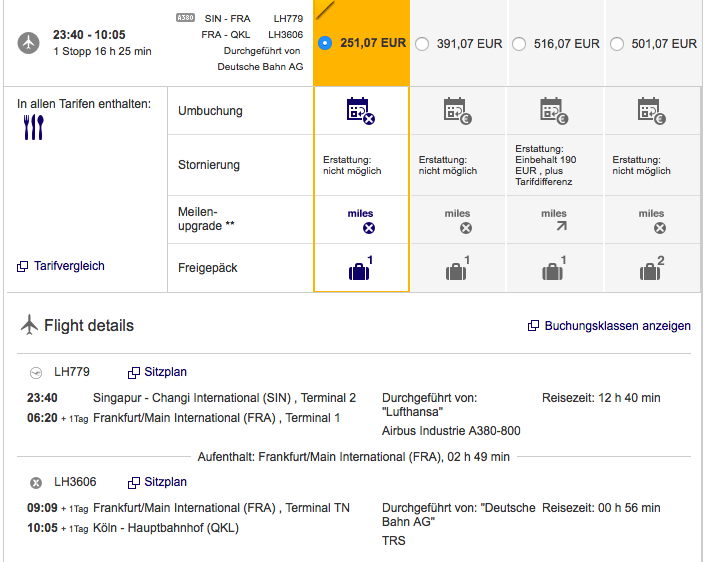Click the Flight details airplane icon

29,325
